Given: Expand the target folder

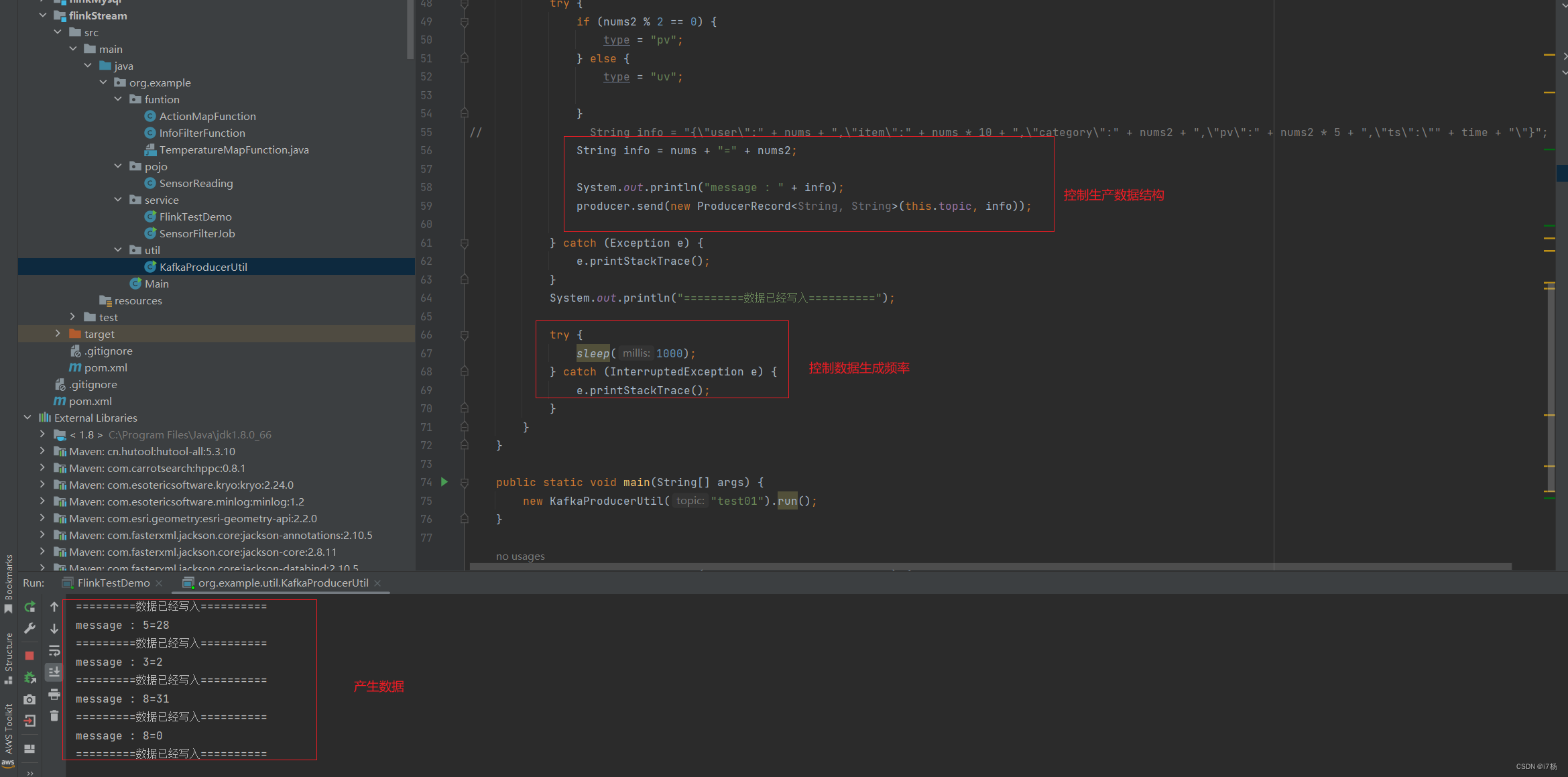Looking at the screenshot, I should [58, 333].
